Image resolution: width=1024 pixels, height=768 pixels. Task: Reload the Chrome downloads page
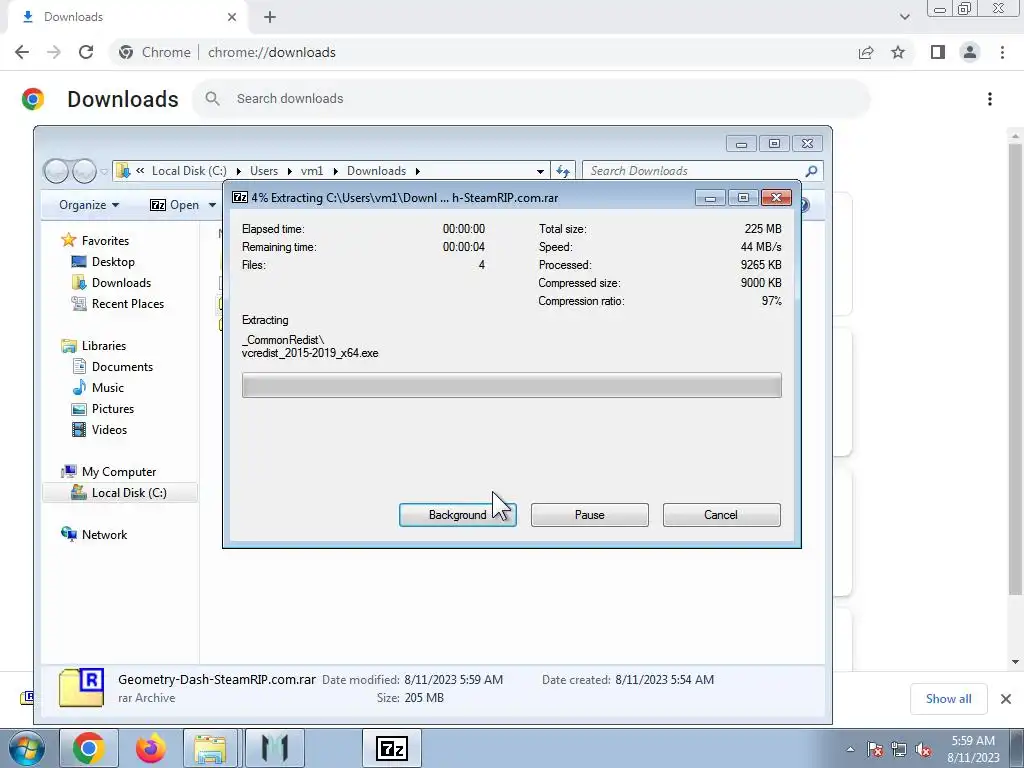coord(86,52)
